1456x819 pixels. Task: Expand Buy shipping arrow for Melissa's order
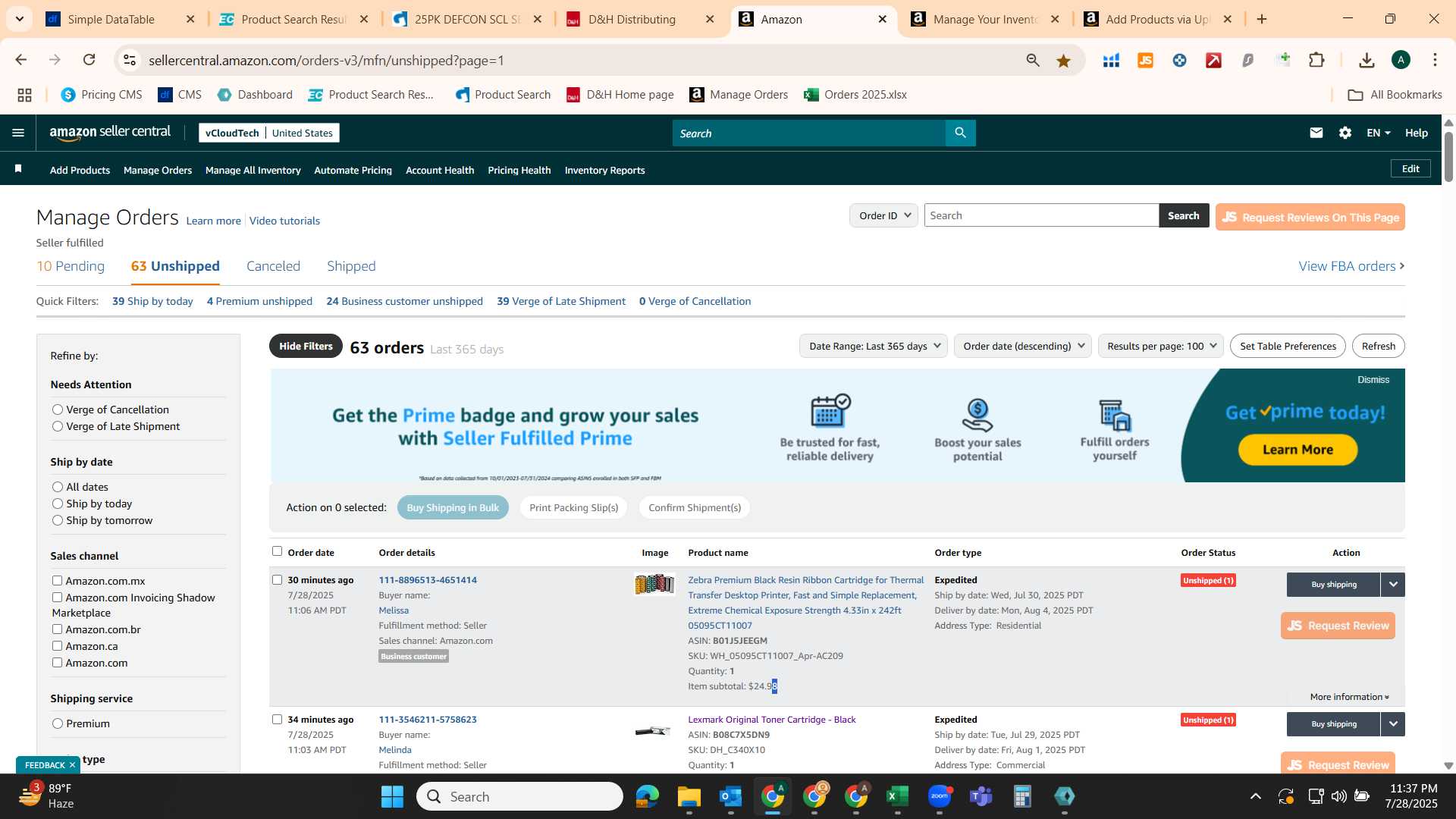point(1393,585)
